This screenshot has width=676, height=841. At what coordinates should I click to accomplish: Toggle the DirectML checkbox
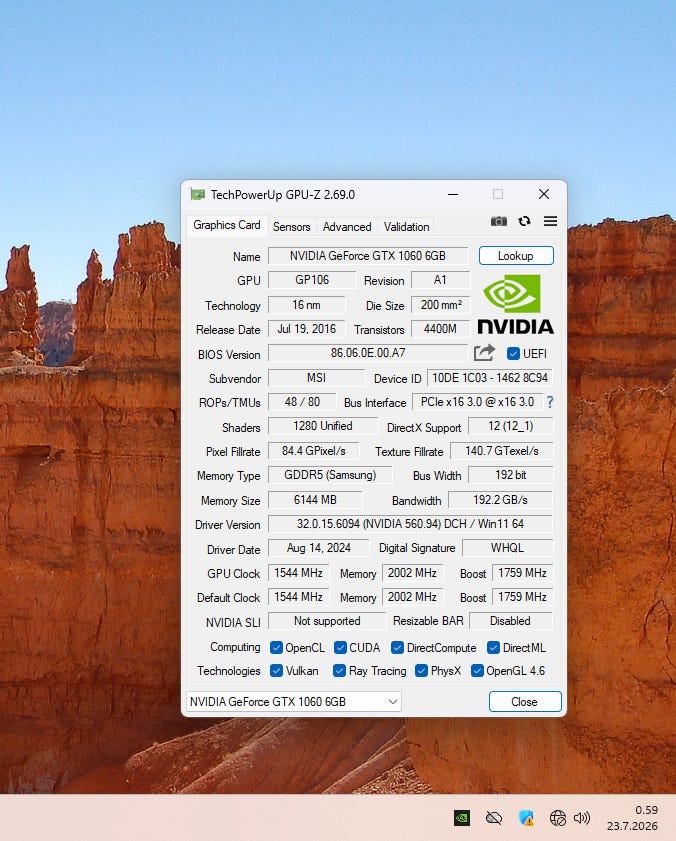[494, 648]
